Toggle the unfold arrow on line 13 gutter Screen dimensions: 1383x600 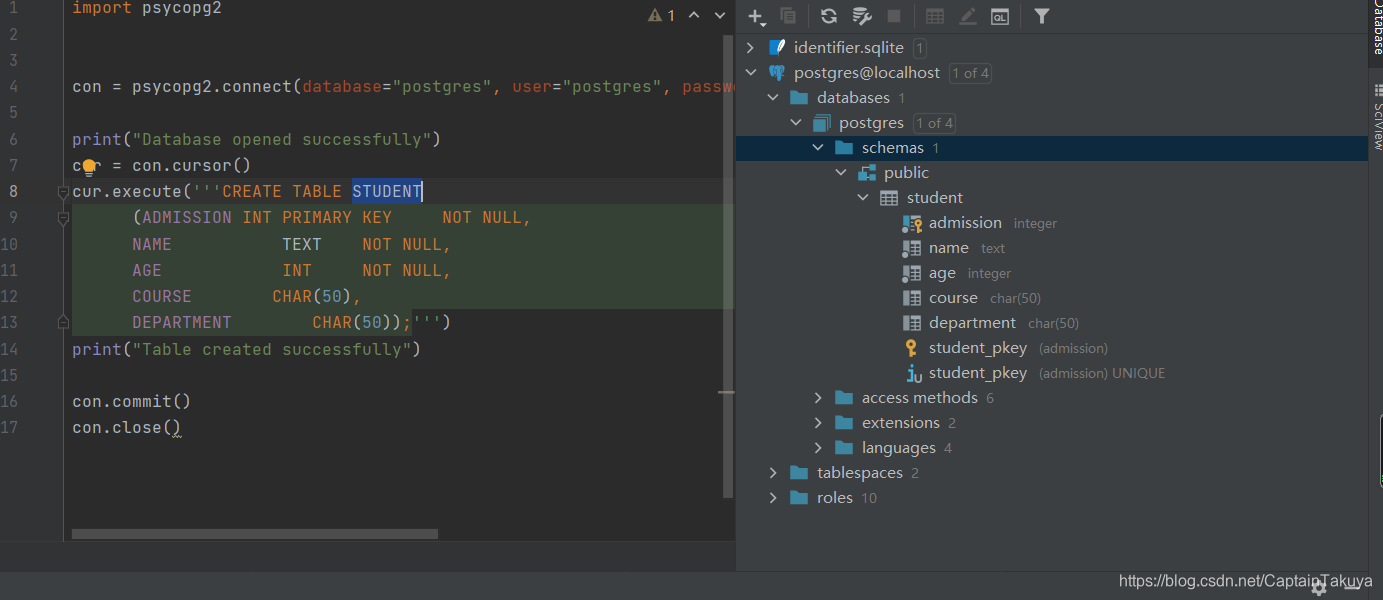63,321
